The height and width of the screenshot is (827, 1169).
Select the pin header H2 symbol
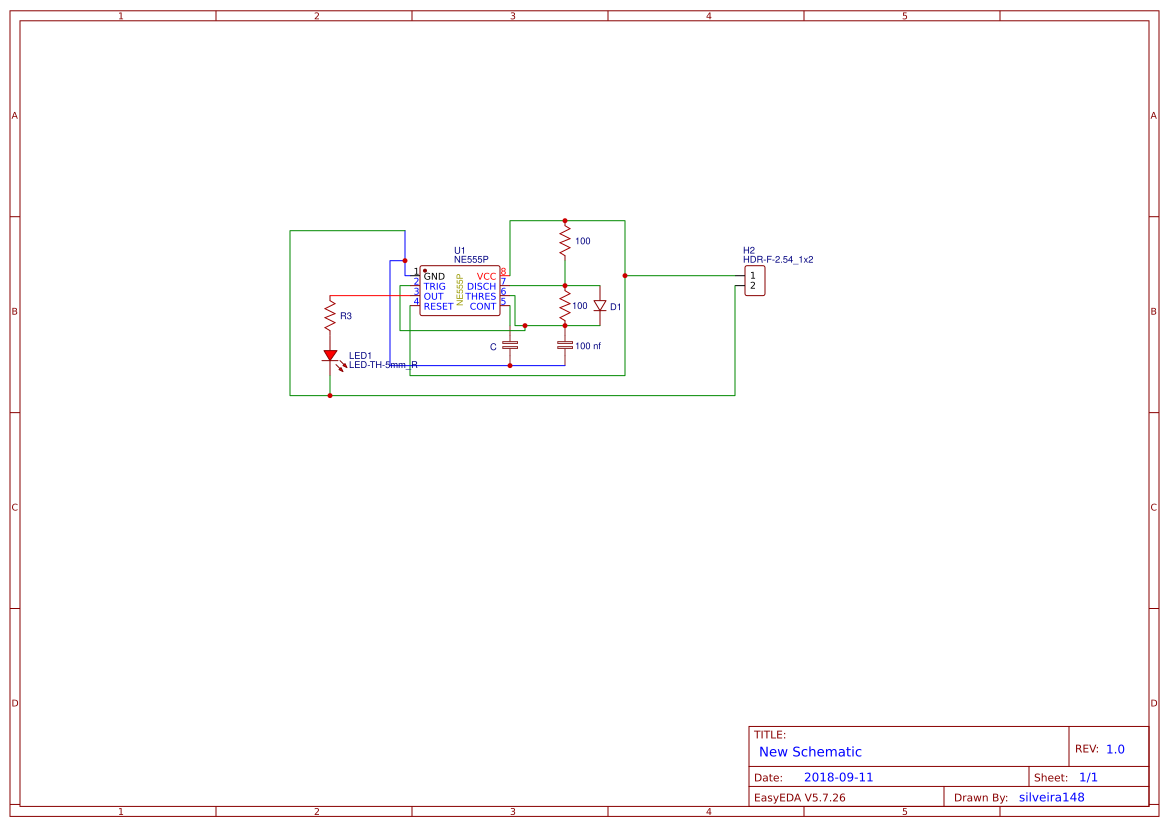(753, 281)
